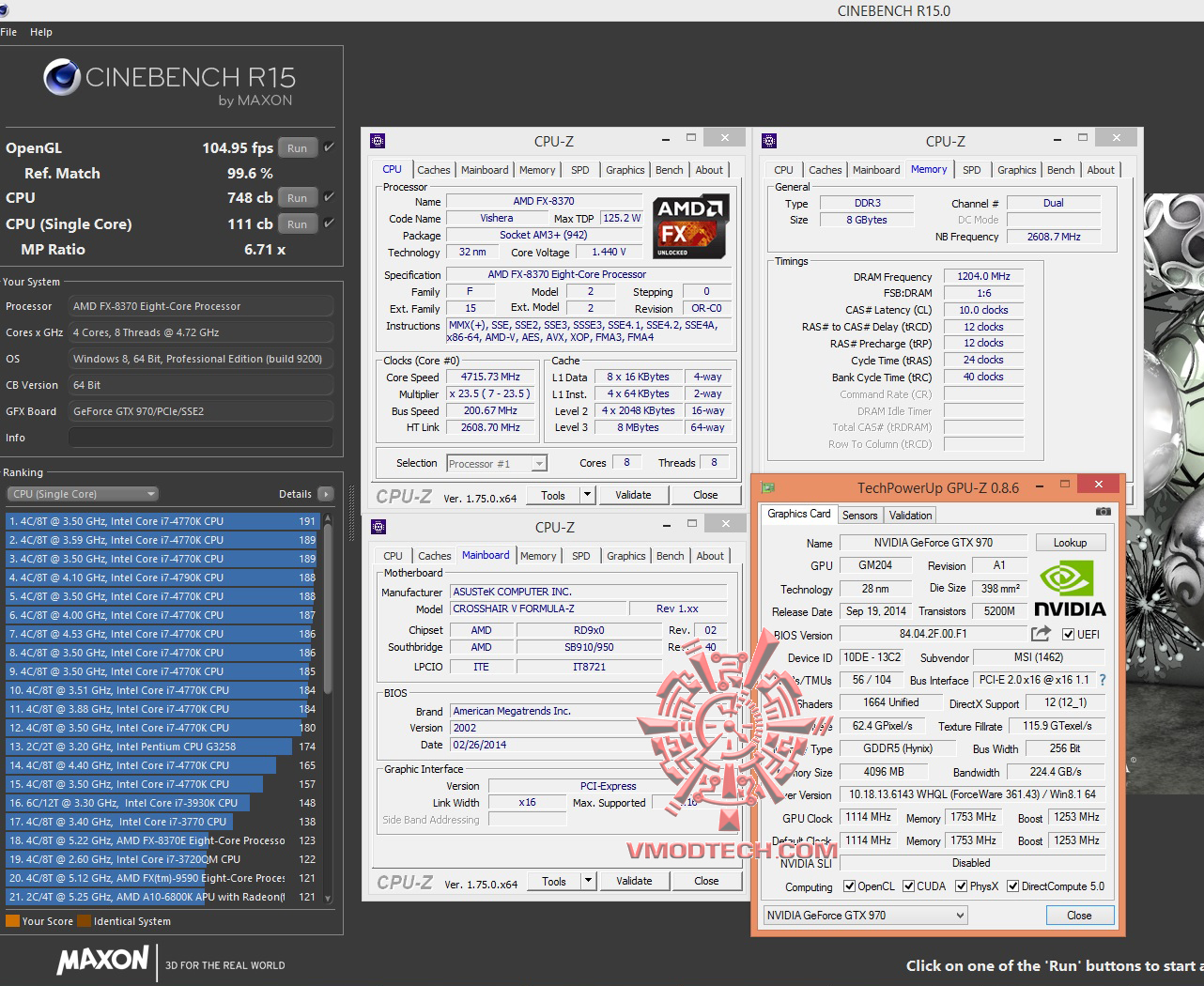Click Validate in the CPU-Z processor window

633,495
